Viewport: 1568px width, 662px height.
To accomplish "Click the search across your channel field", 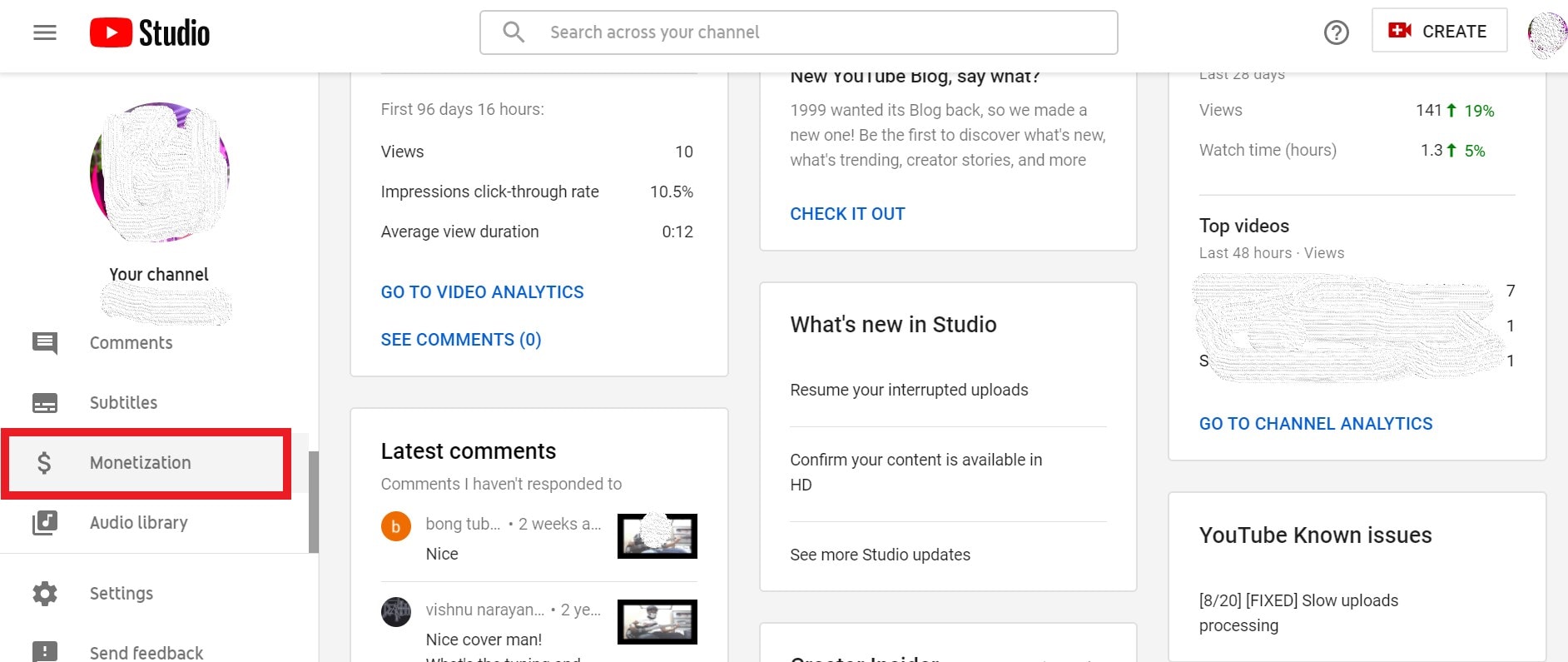I will pos(799,32).
